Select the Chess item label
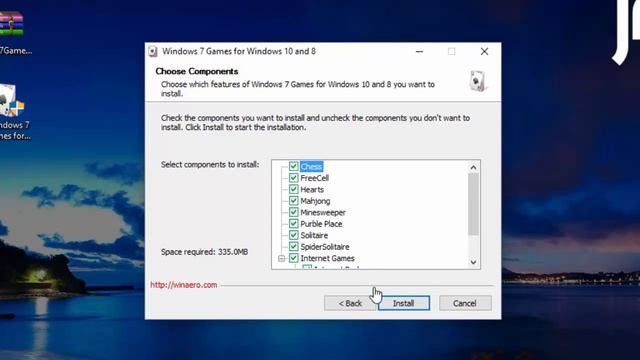640x360 pixels. coord(311,167)
